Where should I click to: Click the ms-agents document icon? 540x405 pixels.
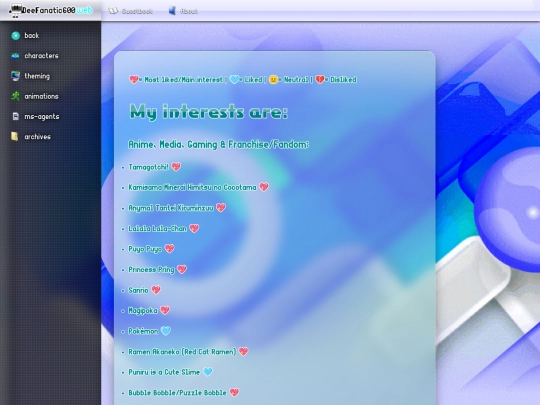click(15, 116)
